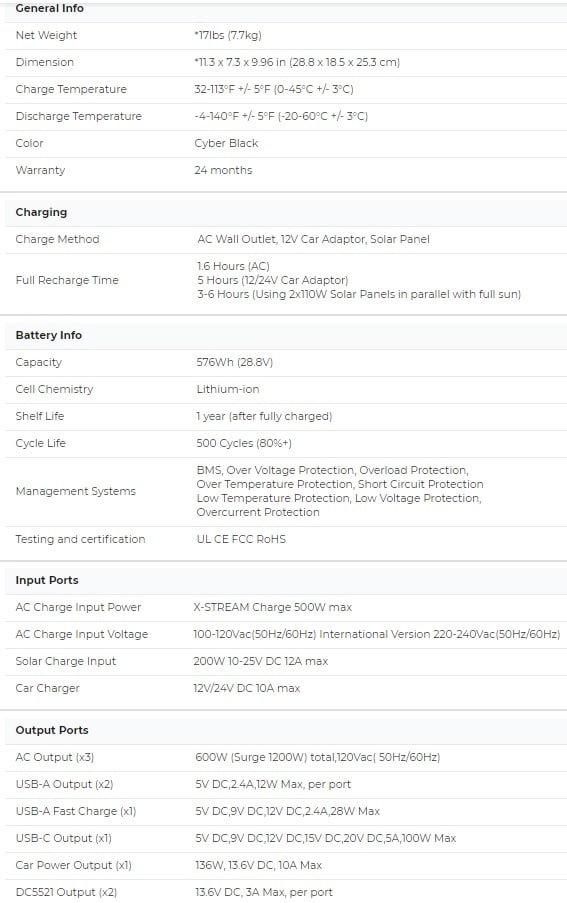Click the Management Systems label
567x903 pixels.
[75, 491]
